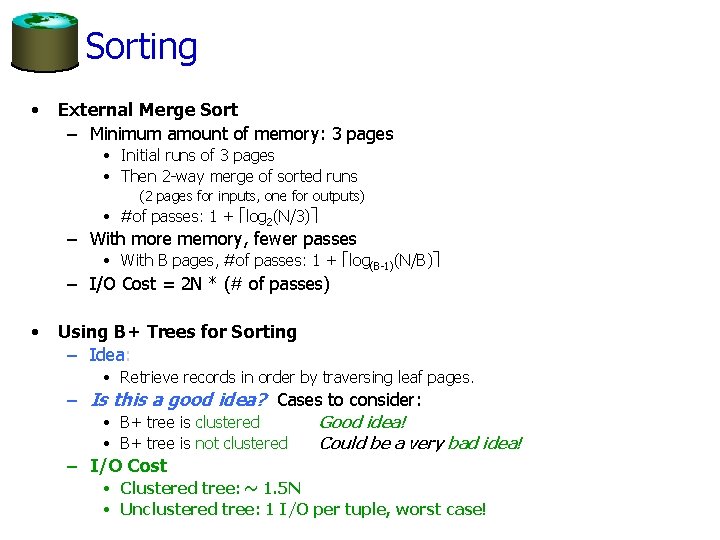Click the Good idea! green text
720x540 pixels.
point(363,422)
